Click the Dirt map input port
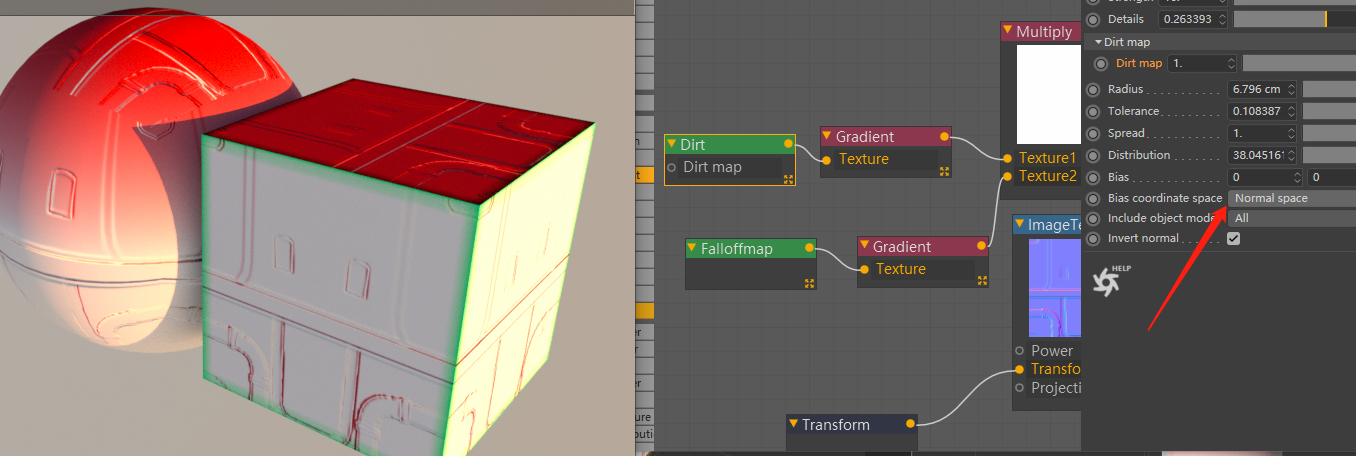This screenshot has height=456, width=1356. [x=672, y=167]
